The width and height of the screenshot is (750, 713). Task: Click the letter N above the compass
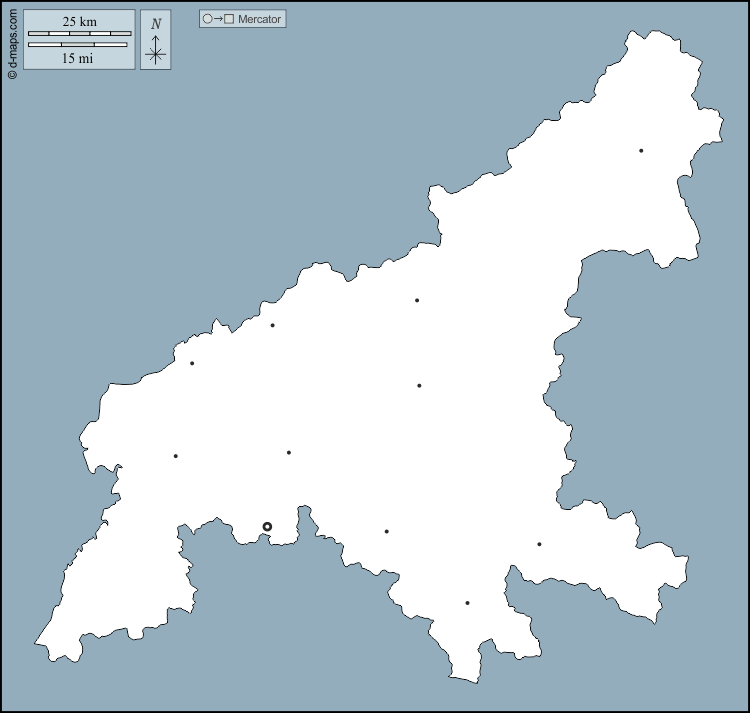[155, 24]
